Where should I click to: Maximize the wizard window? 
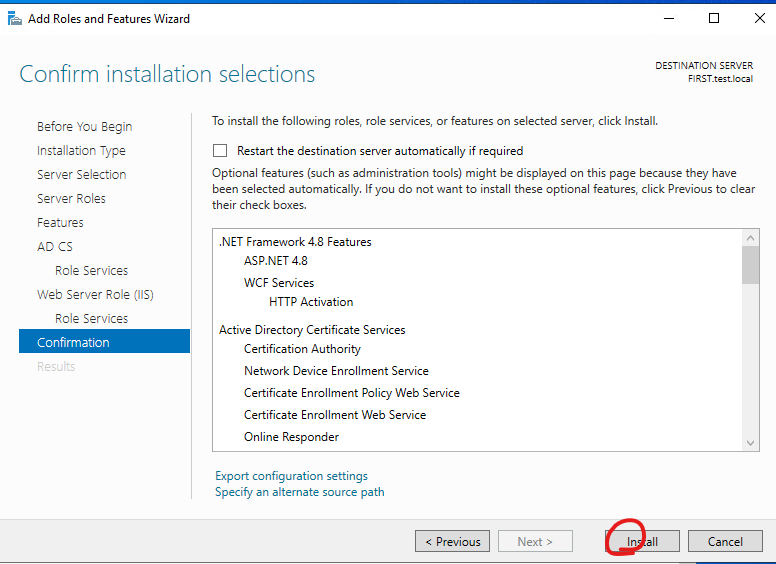click(x=714, y=18)
